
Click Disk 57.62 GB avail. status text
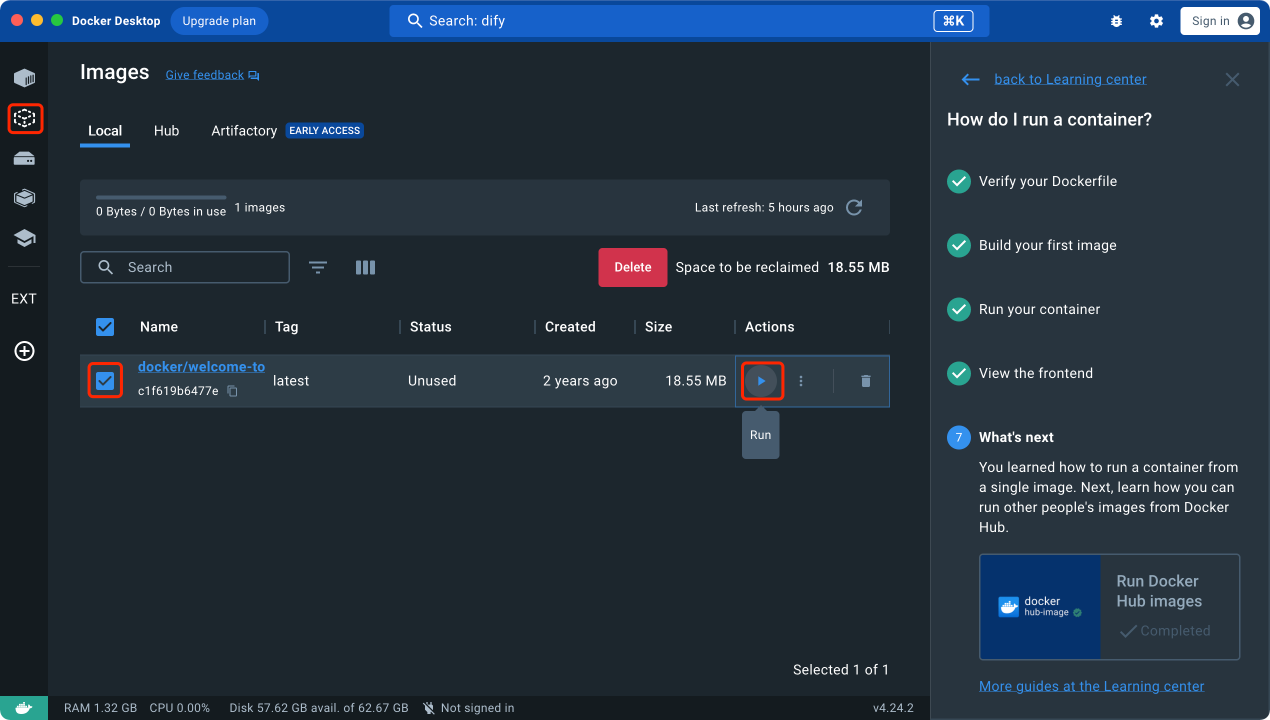(319, 708)
